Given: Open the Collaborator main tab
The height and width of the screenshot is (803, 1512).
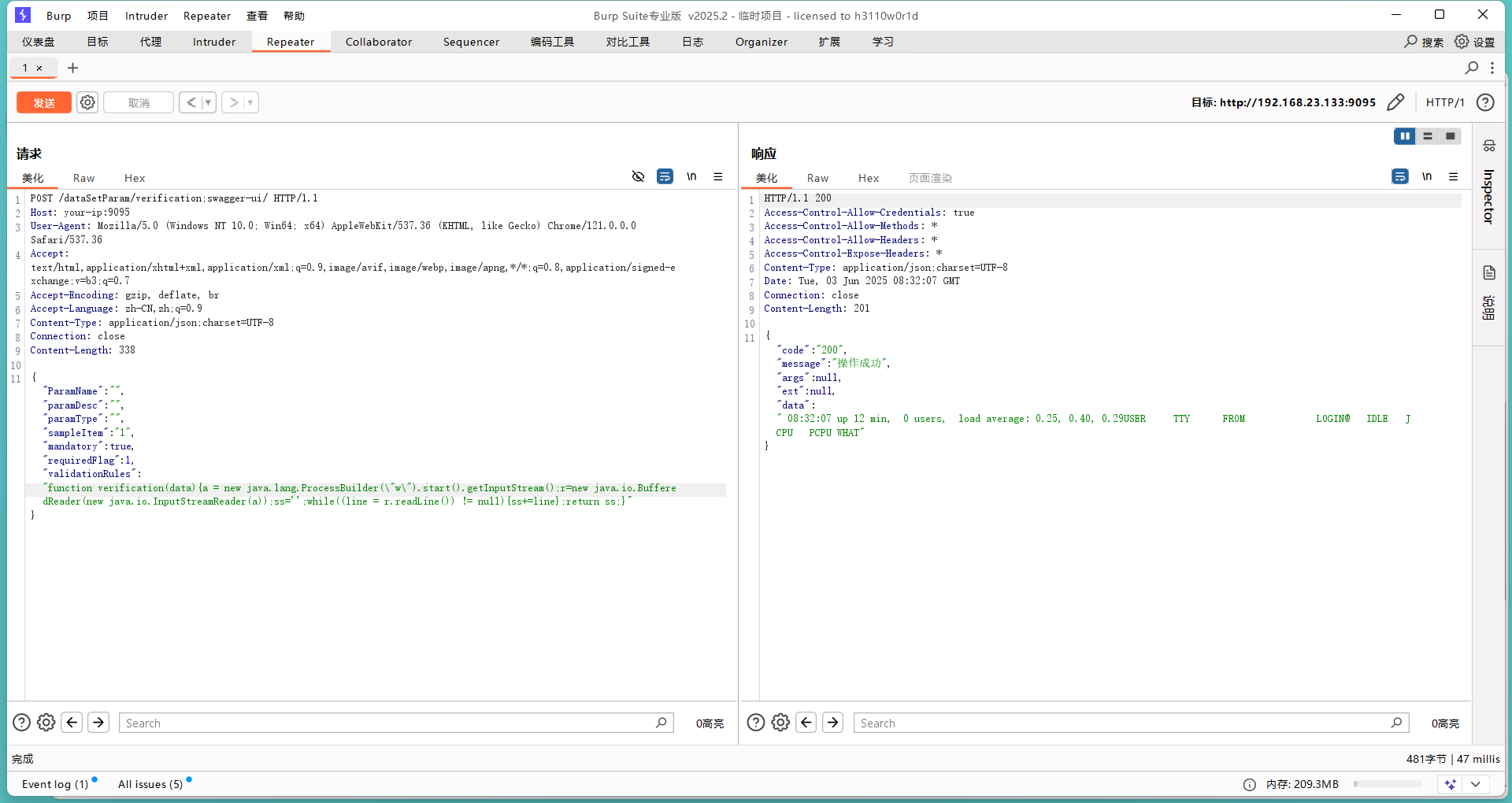Looking at the screenshot, I should click(379, 42).
